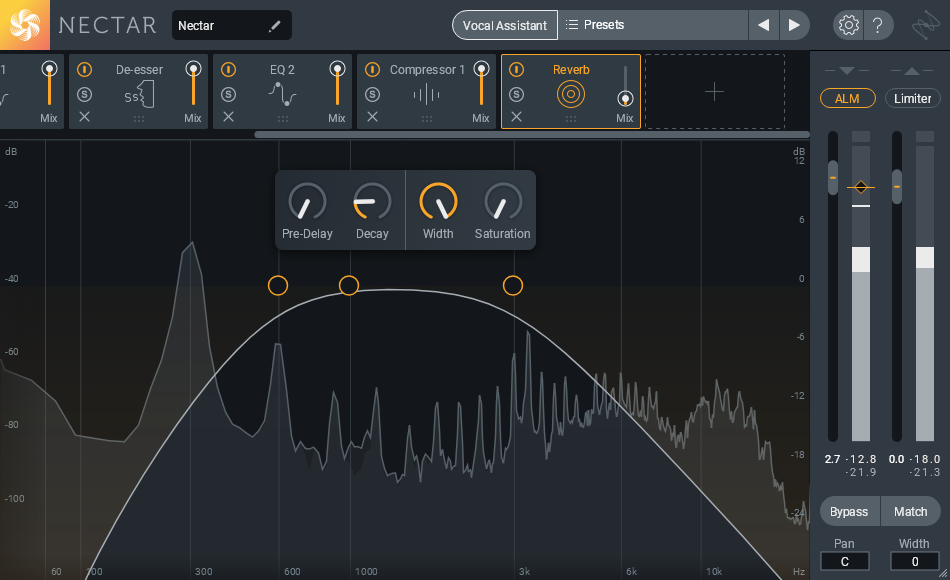This screenshot has width=950, height=580.
Task: Click the down triangle above the input meter
Action: pyautogui.click(x=847, y=71)
